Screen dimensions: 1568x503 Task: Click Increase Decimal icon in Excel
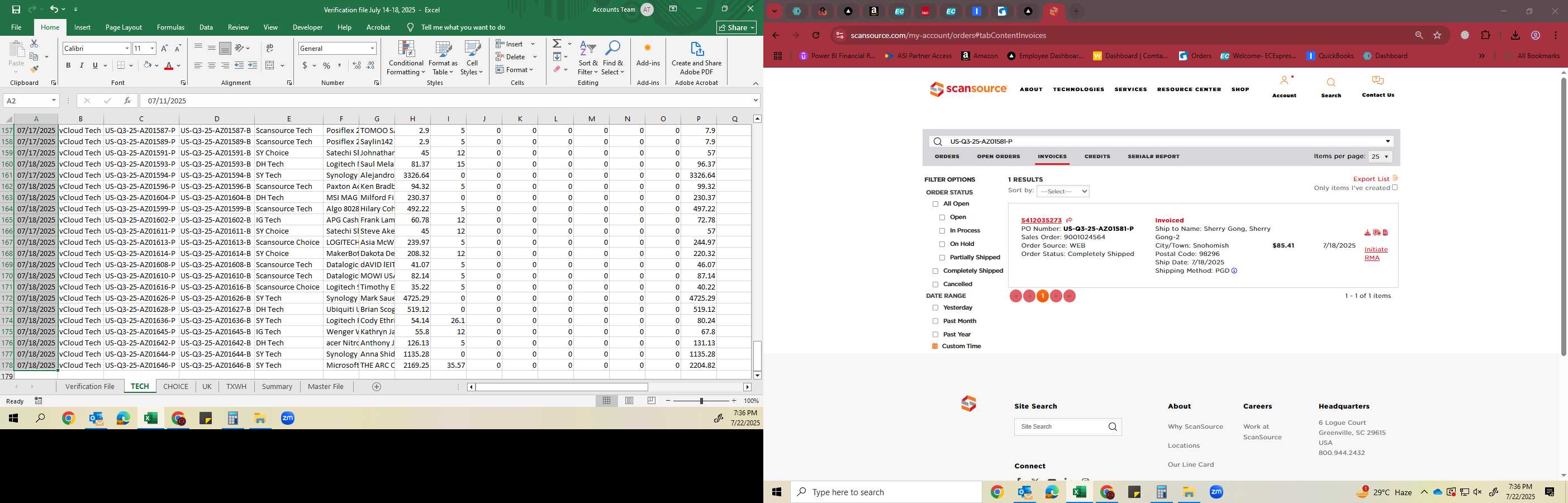(x=357, y=66)
